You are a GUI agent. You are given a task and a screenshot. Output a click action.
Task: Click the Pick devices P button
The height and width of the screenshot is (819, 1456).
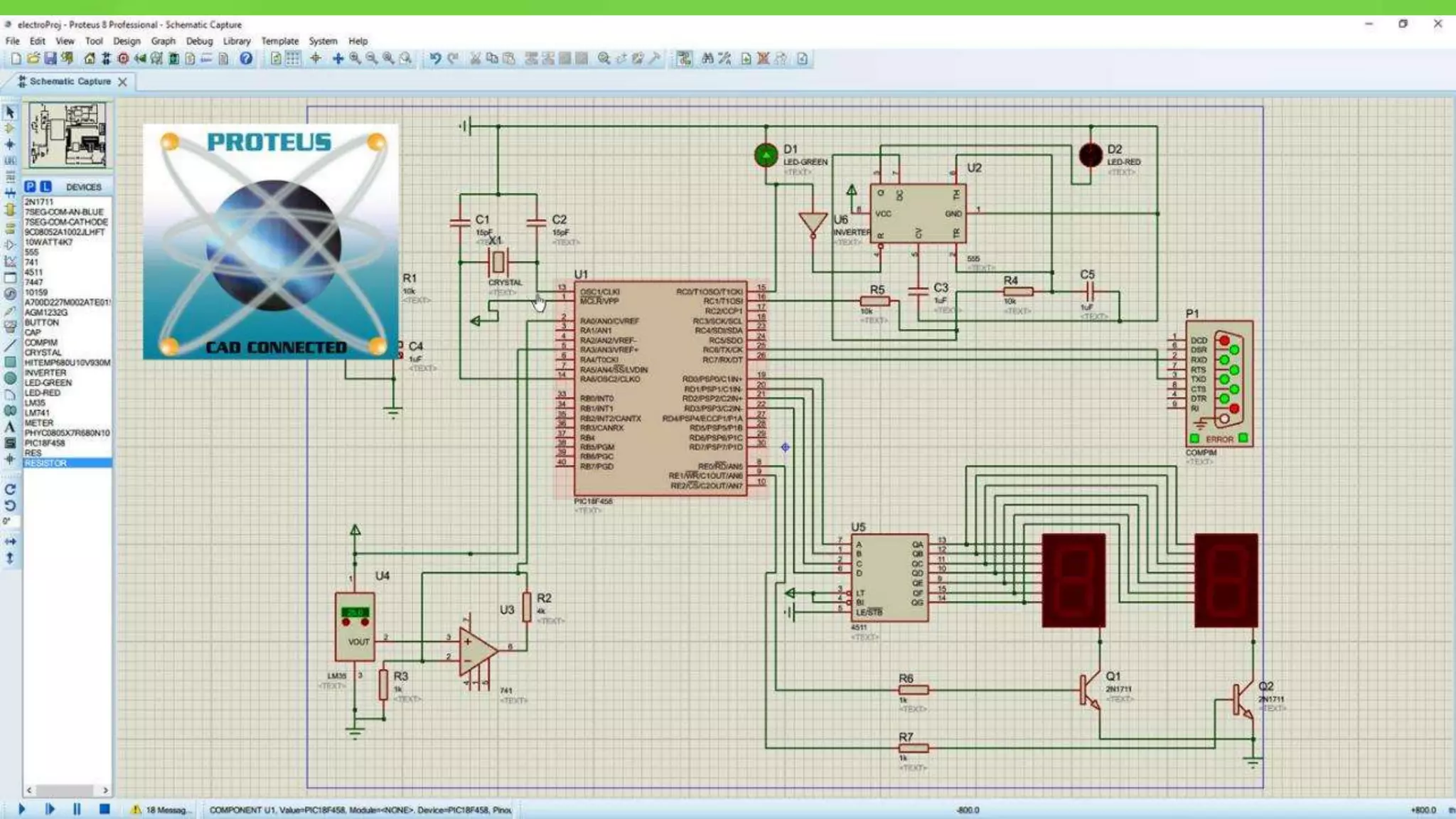coord(30,186)
